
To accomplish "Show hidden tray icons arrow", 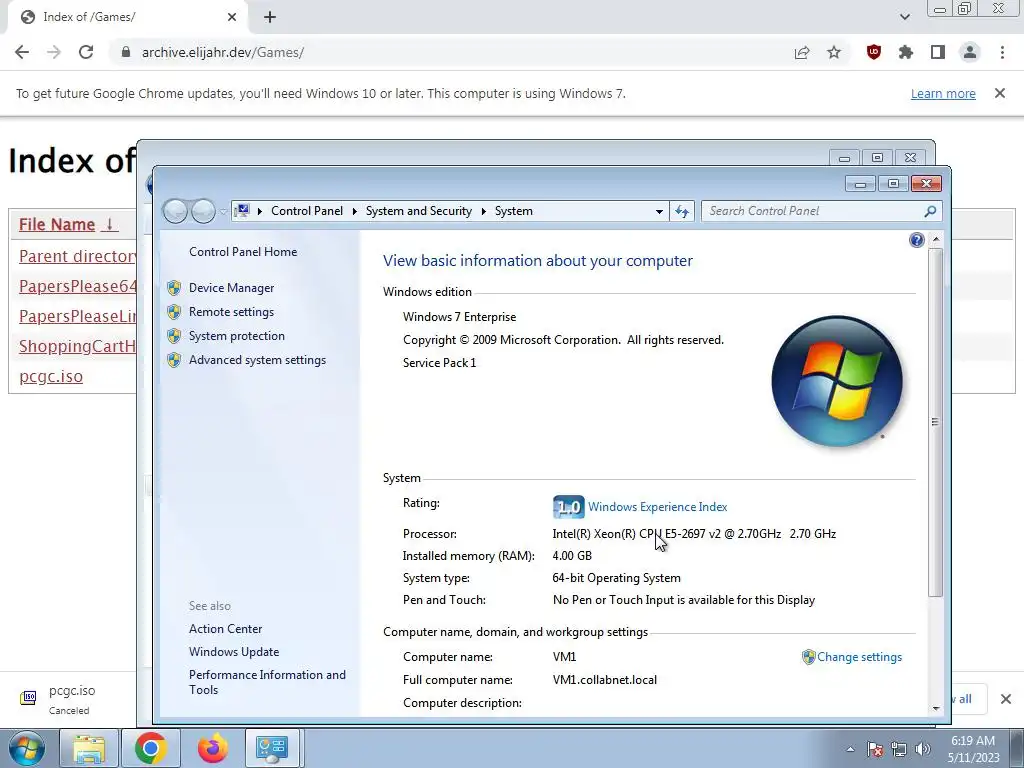I will point(850,749).
